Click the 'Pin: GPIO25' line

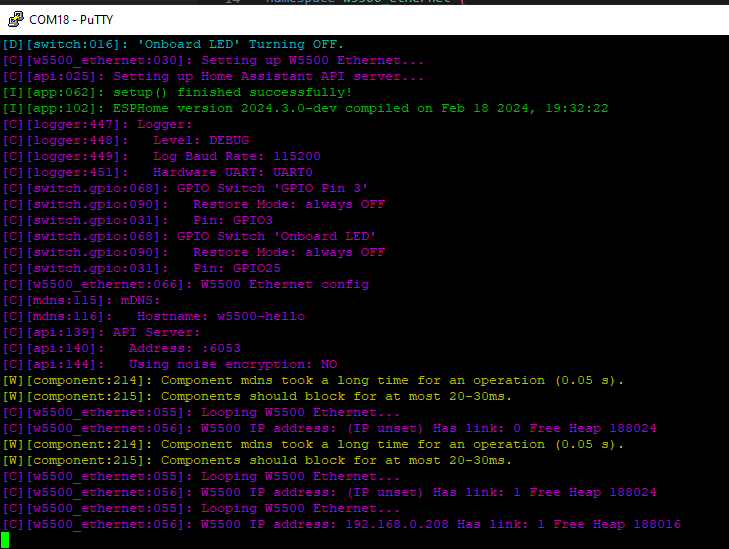pos(142,269)
